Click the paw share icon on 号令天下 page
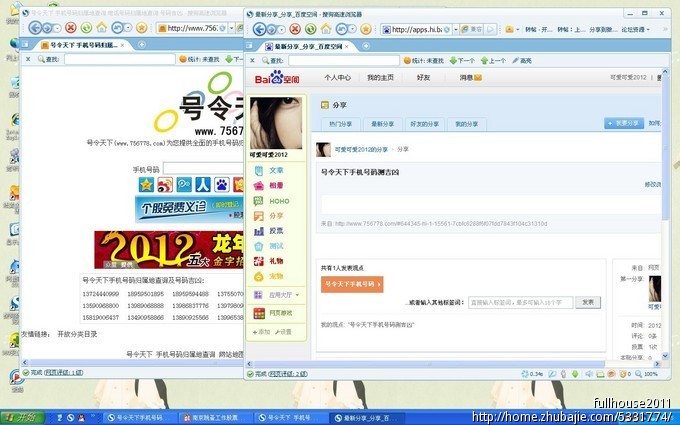 [x=222, y=185]
